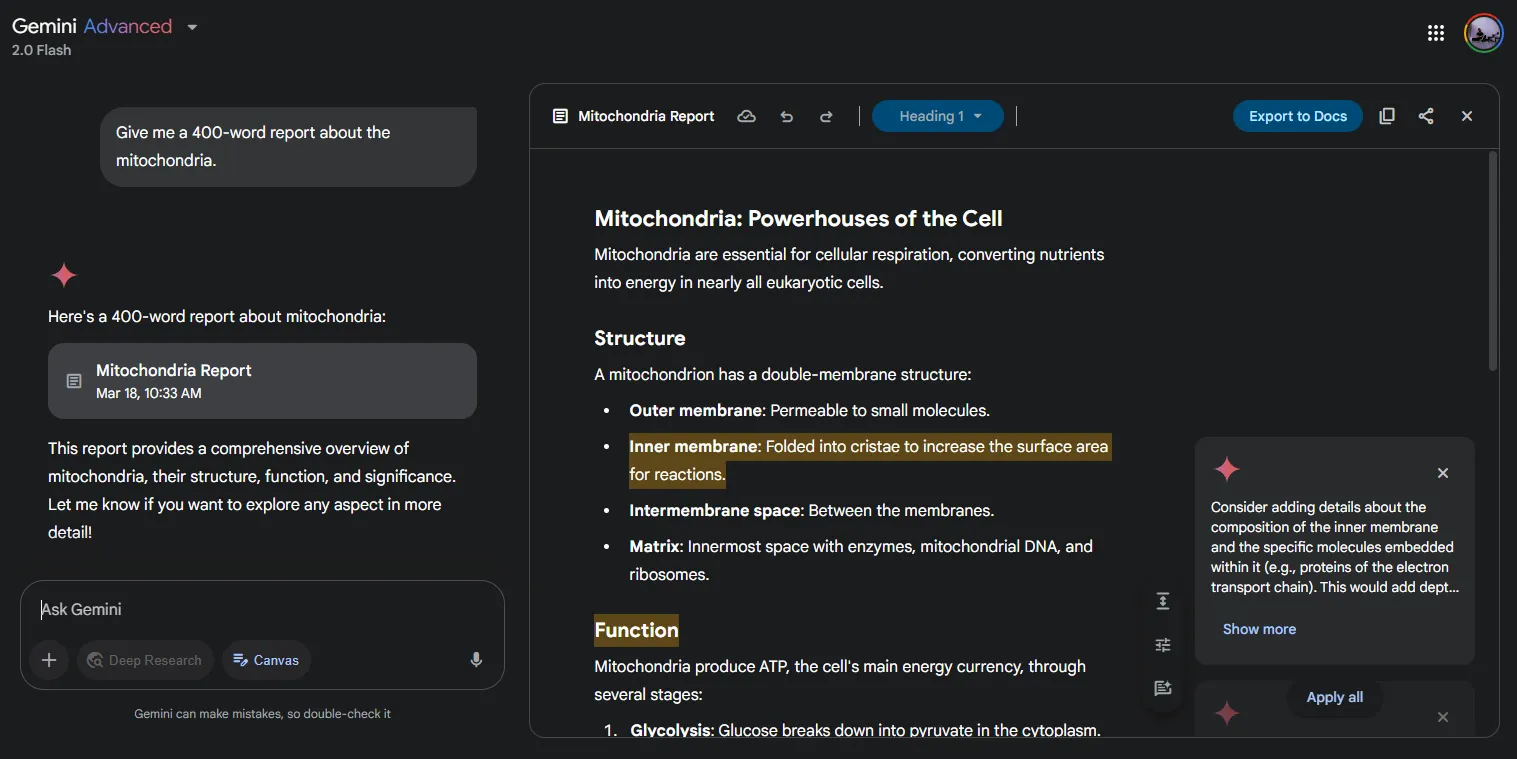The image size is (1517, 759).
Task: Open the Heading 1 style dropdown
Action: click(x=938, y=116)
